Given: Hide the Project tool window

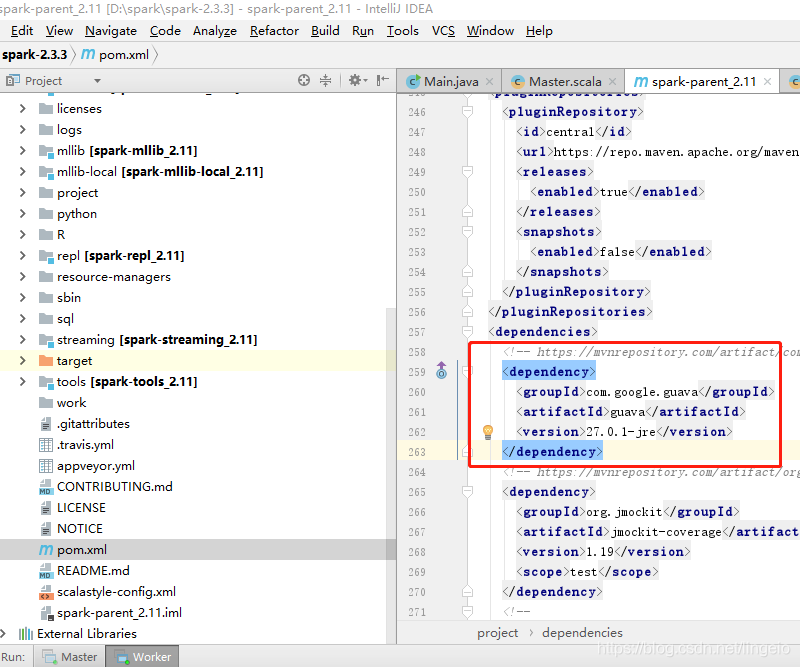Looking at the screenshot, I should [x=382, y=80].
